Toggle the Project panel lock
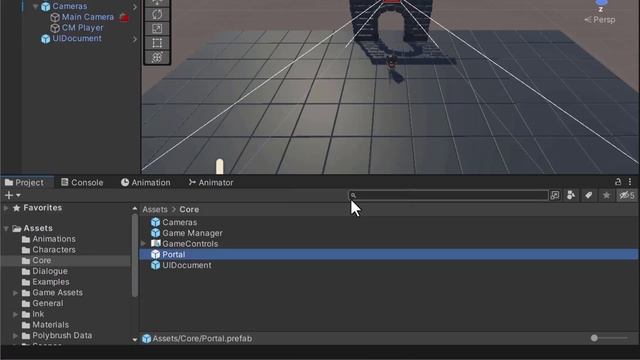Image resolution: width=640 pixels, height=360 pixels. [x=618, y=182]
